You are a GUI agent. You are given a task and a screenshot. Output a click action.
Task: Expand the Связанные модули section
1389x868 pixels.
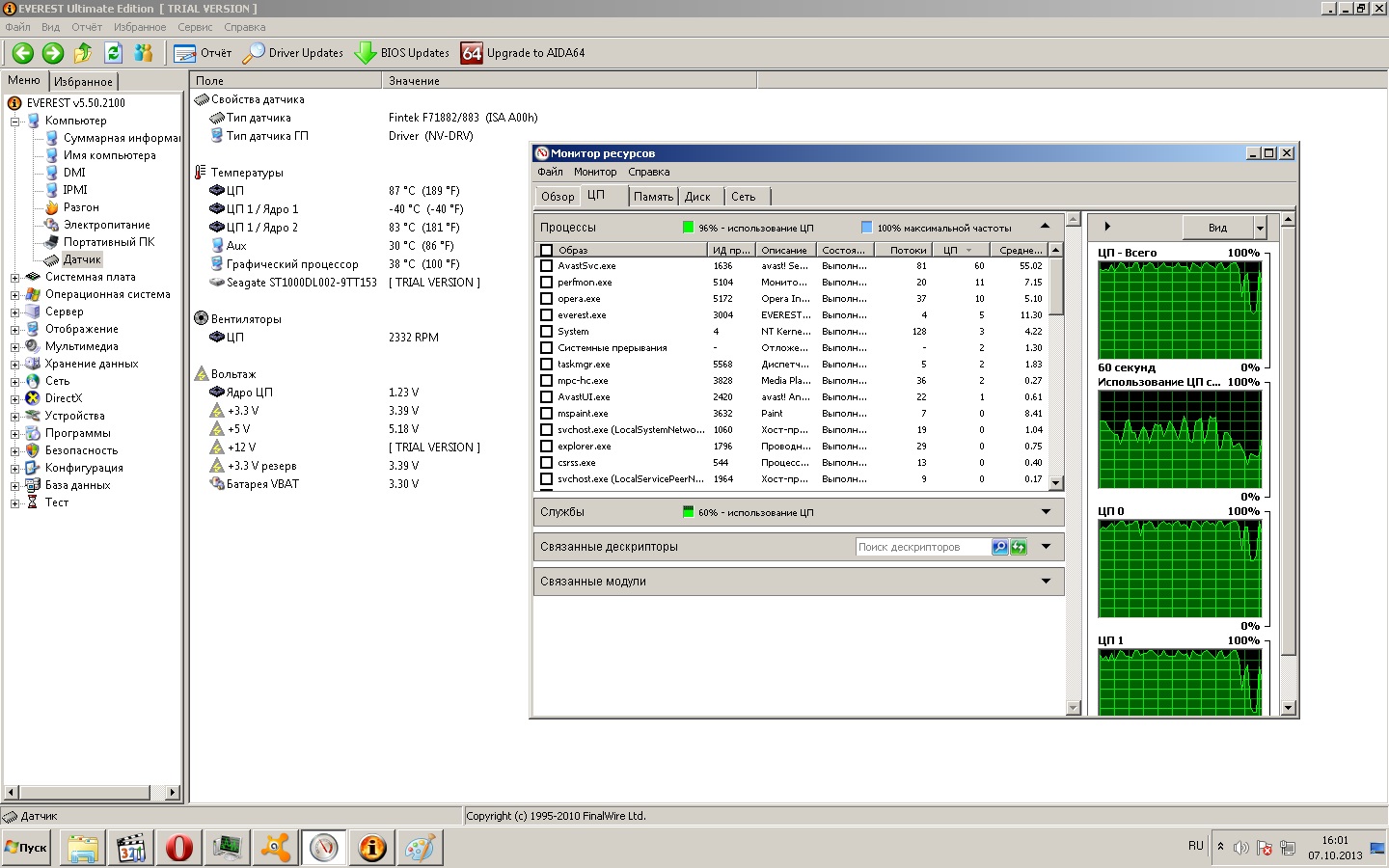click(1046, 582)
